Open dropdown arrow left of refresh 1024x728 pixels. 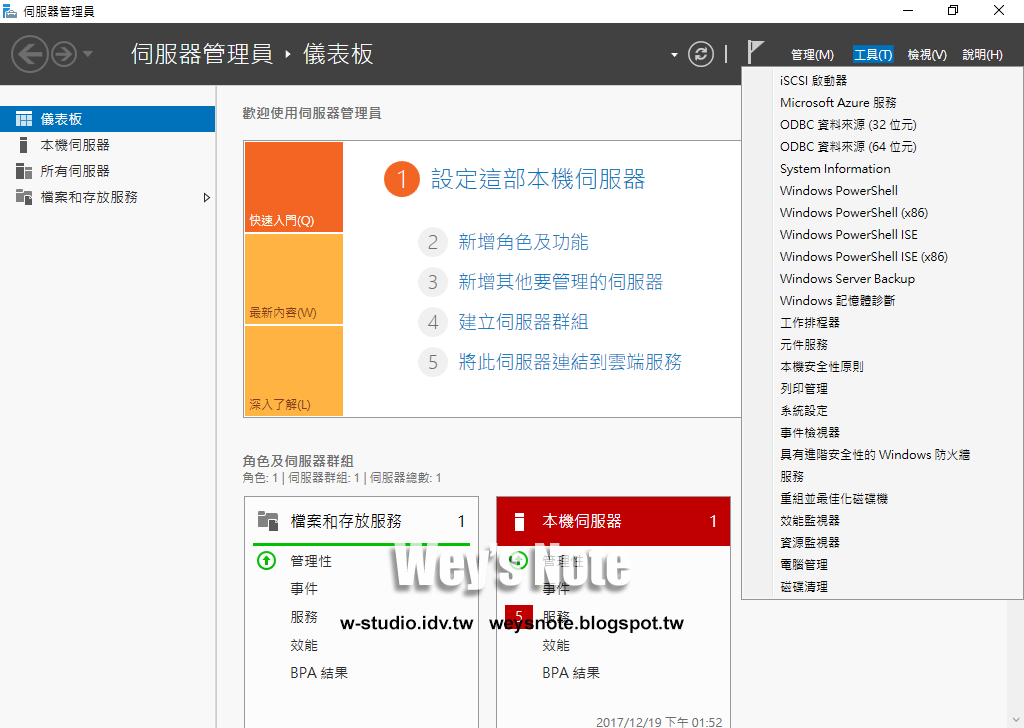(x=674, y=55)
